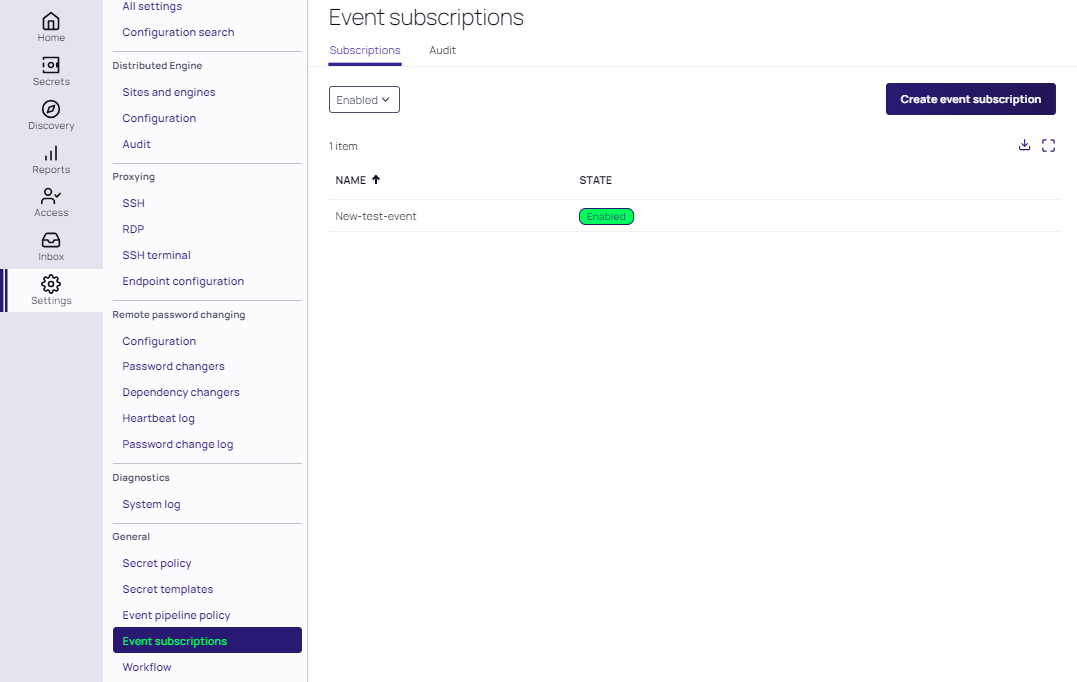The height and width of the screenshot is (682, 1077).
Task: Open the Discovery compass icon
Action: coord(51,110)
